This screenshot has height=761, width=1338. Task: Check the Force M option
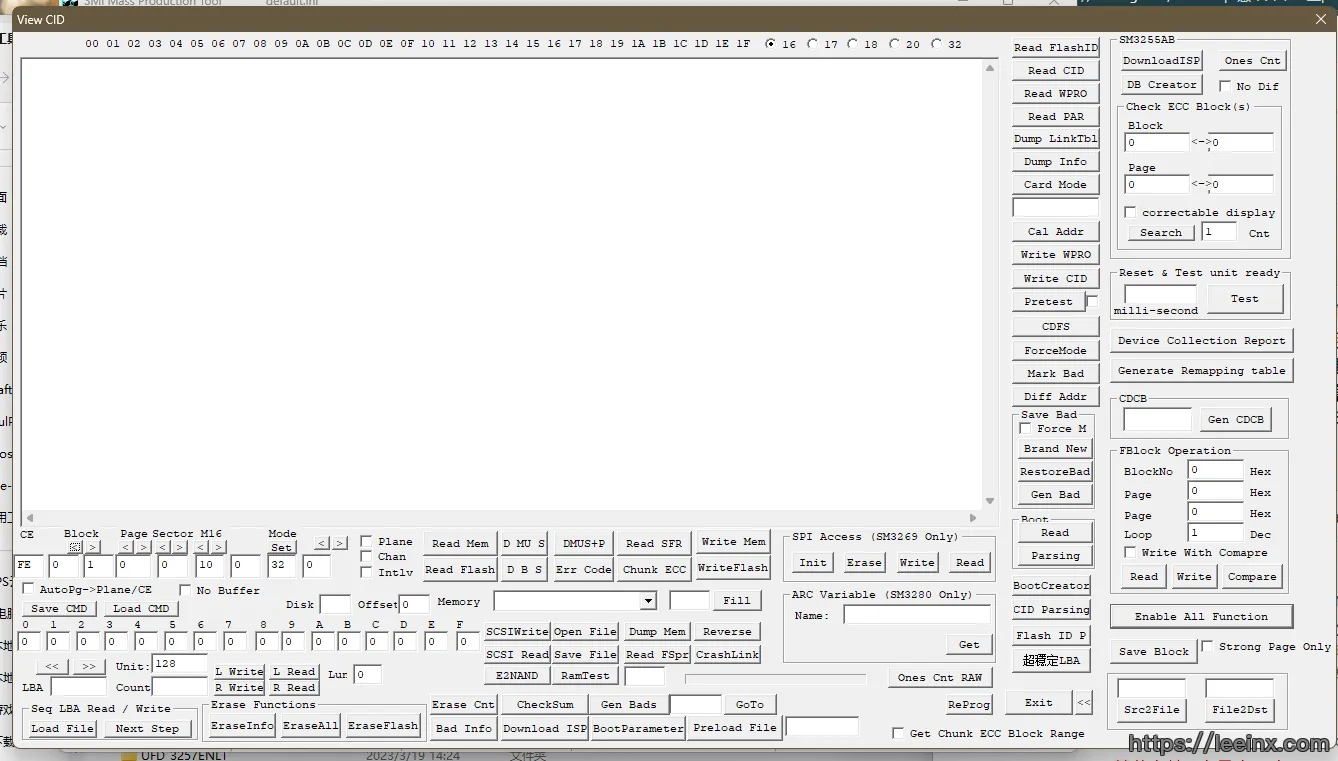1025,428
